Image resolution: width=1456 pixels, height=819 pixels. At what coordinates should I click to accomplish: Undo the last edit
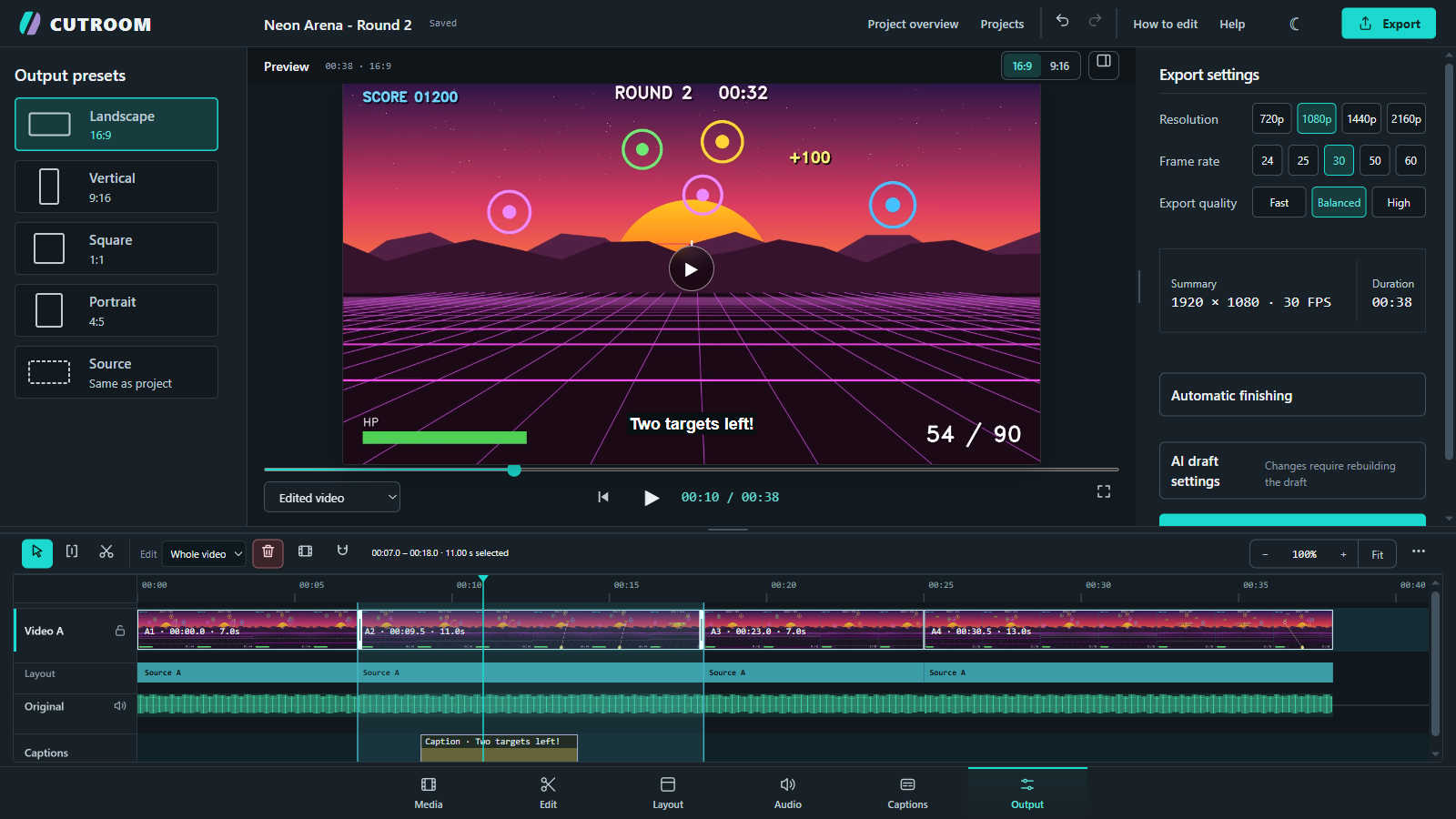tap(1062, 21)
